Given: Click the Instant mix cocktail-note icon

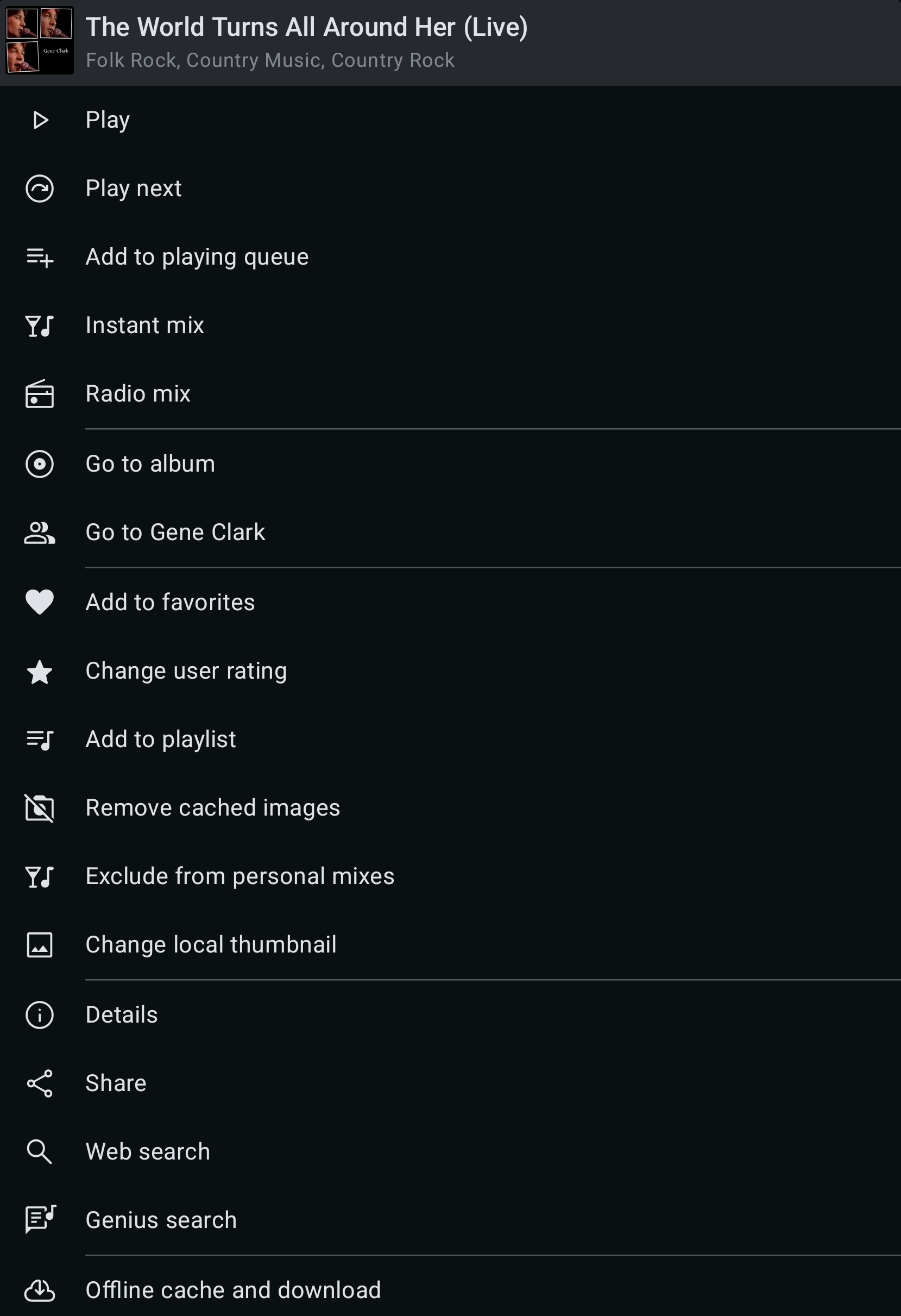Looking at the screenshot, I should 40,325.
